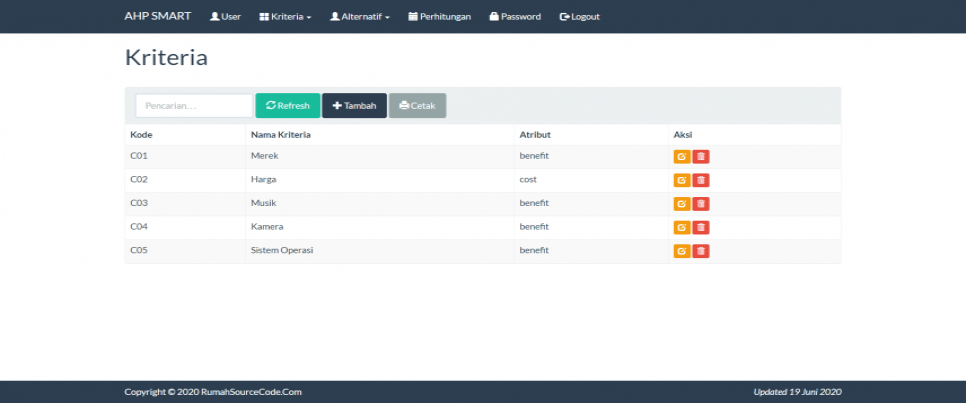Delete the Musik criteria row
The width and height of the screenshot is (966, 403).
(700, 204)
